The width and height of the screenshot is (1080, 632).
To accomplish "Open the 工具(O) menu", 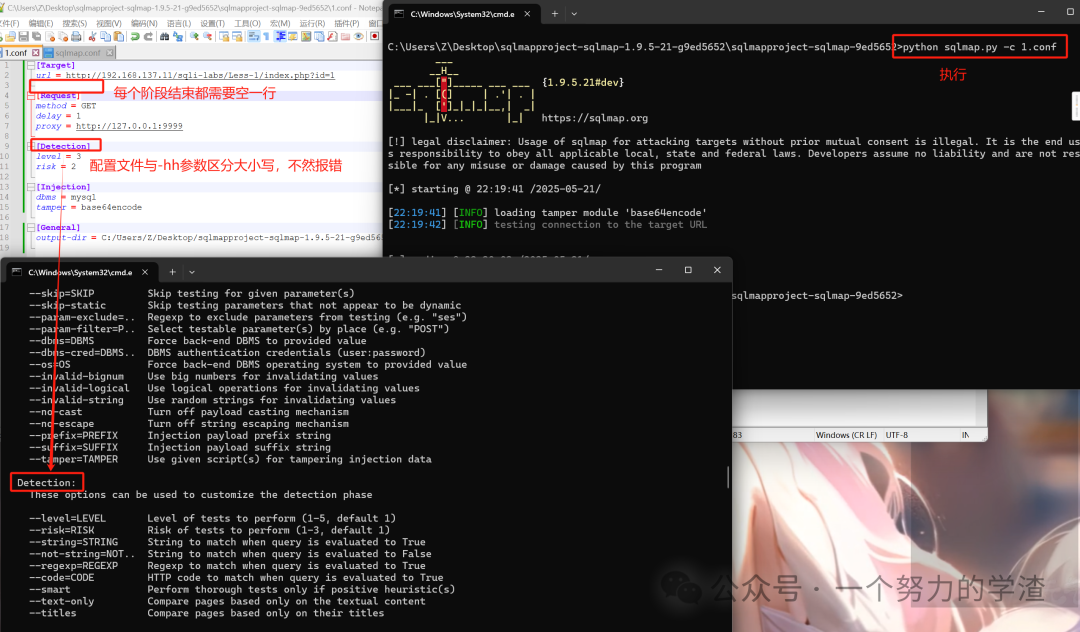I will (x=247, y=23).
